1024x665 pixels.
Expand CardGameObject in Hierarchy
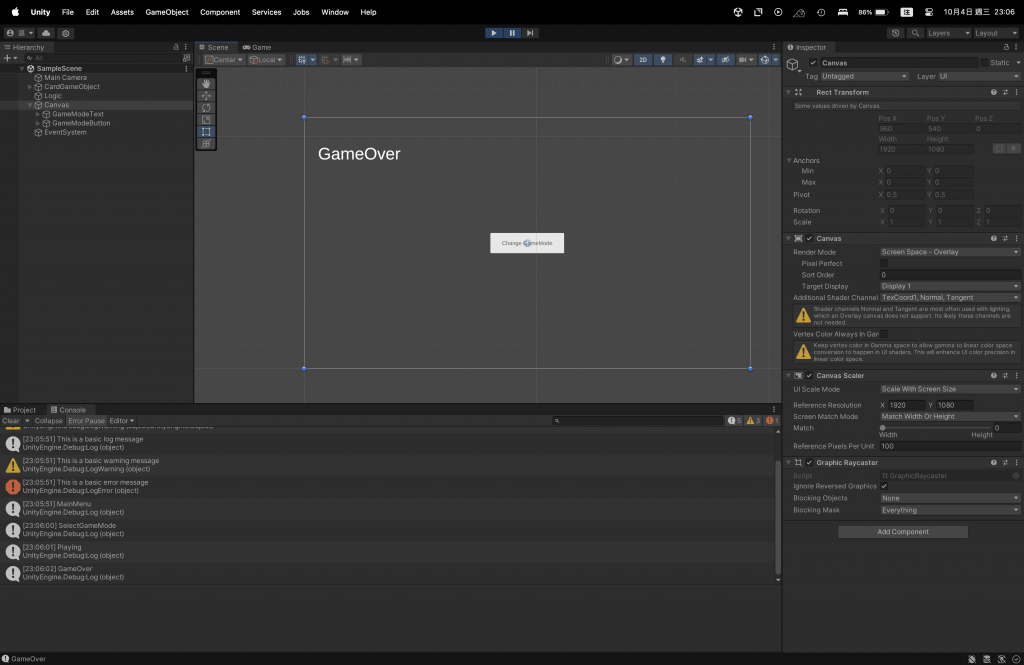click(29, 87)
